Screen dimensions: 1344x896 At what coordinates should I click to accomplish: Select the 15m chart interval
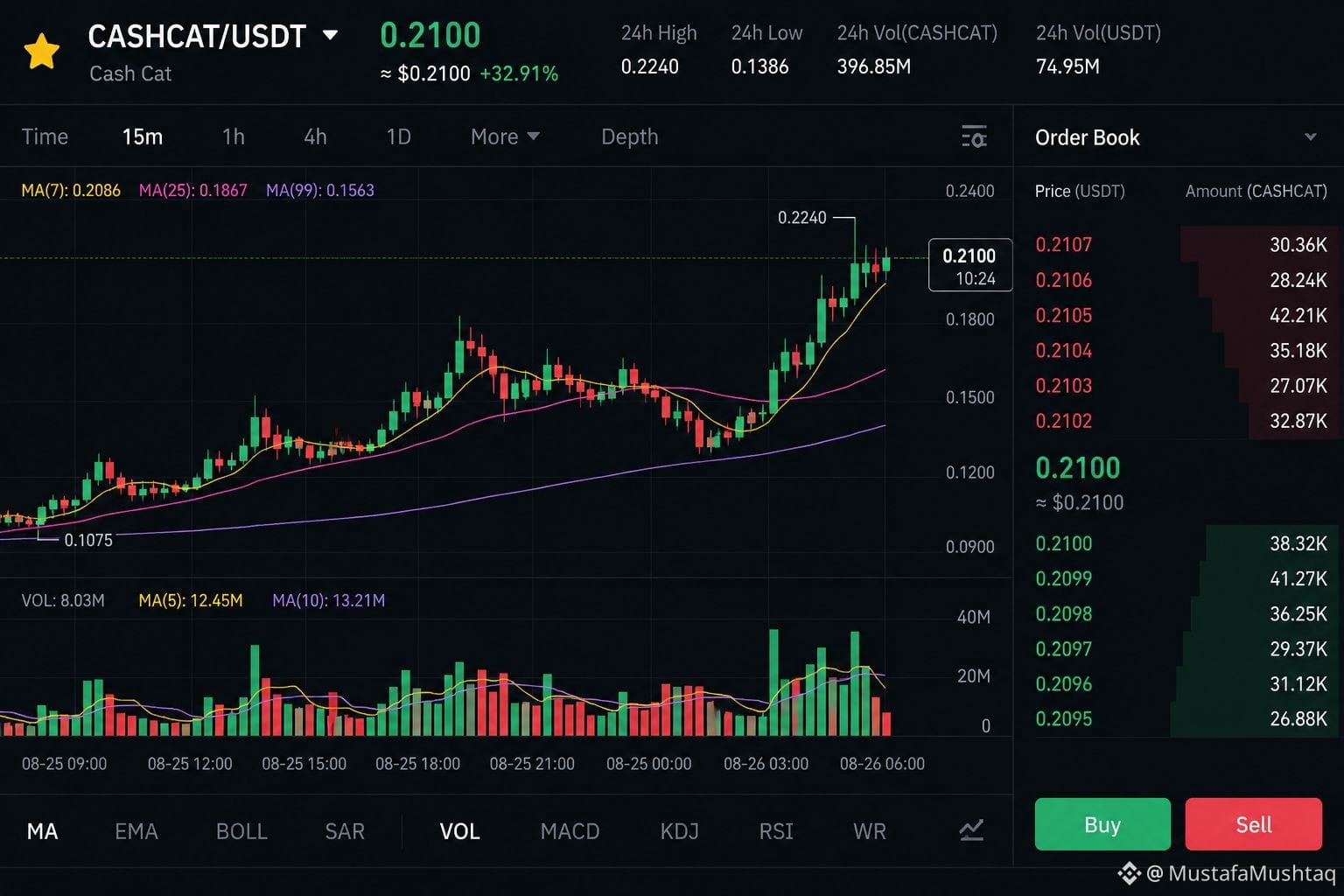pyautogui.click(x=143, y=136)
